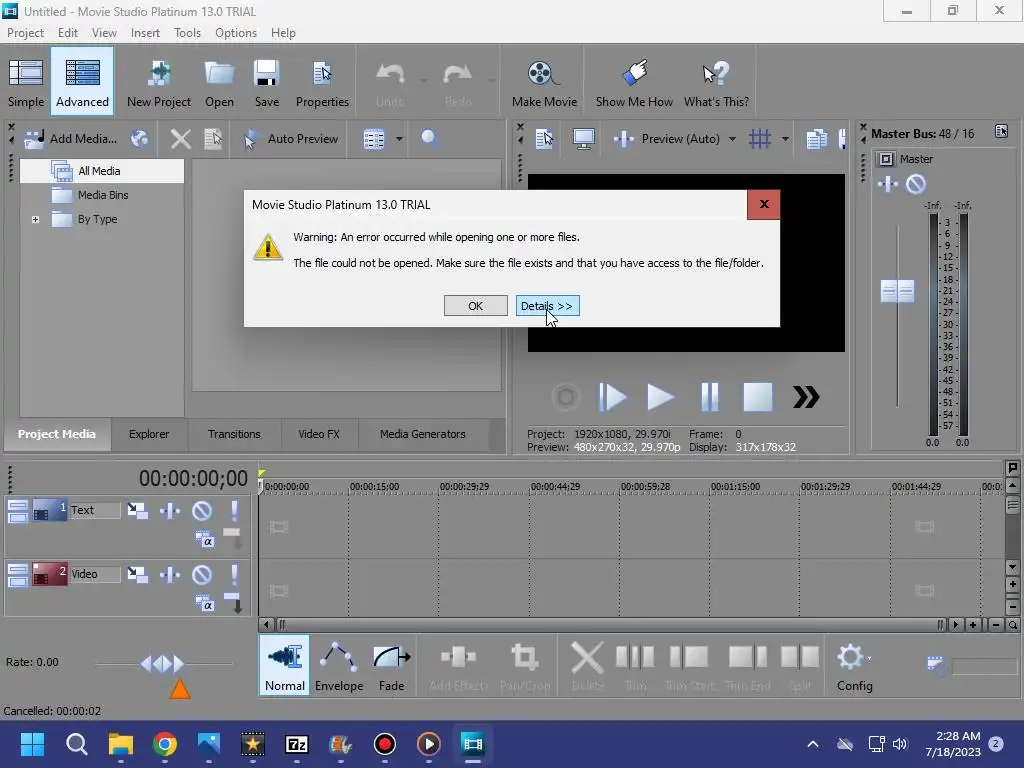Open the Tools menu
The height and width of the screenshot is (768, 1024).
click(x=187, y=33)
